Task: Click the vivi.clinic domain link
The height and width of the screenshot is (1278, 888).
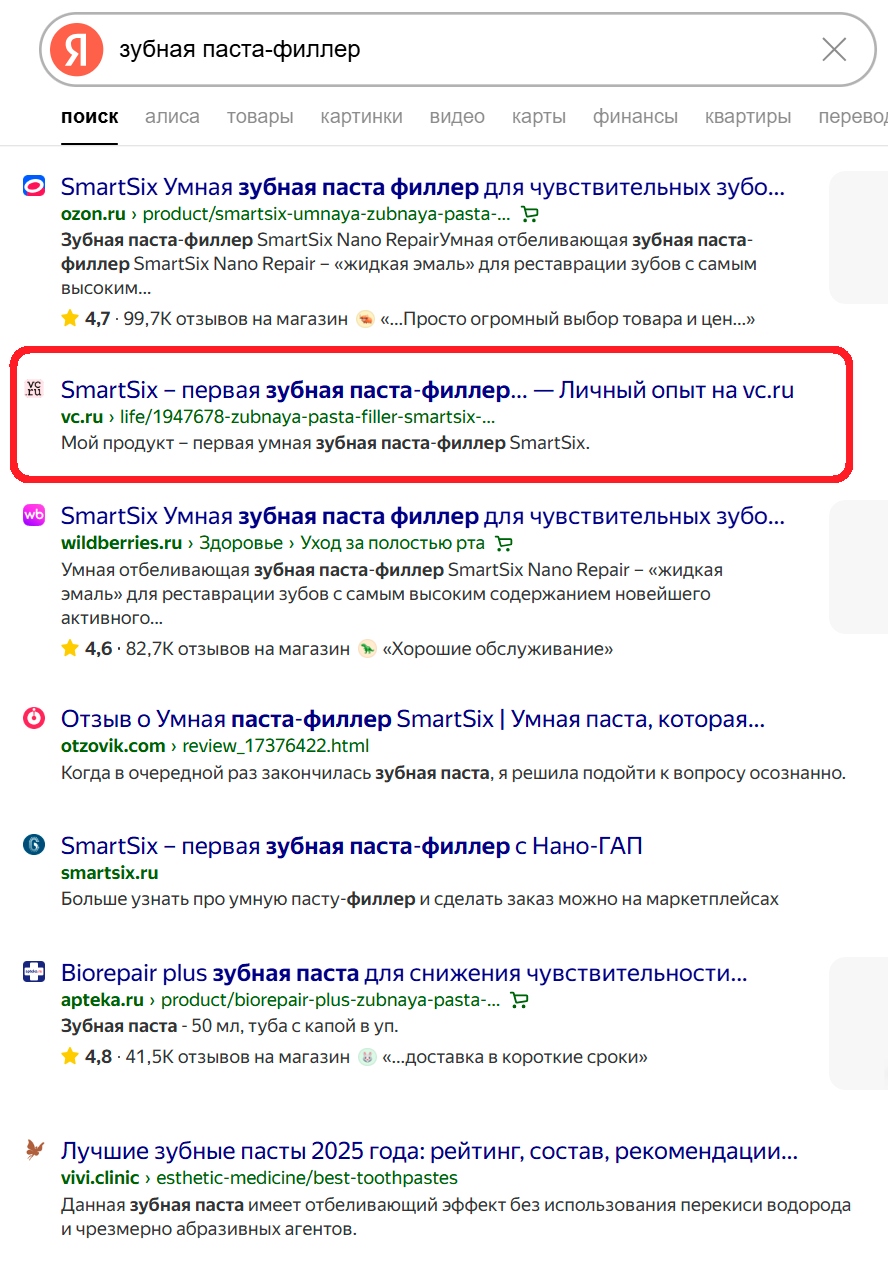Action: coord(102,1178)
